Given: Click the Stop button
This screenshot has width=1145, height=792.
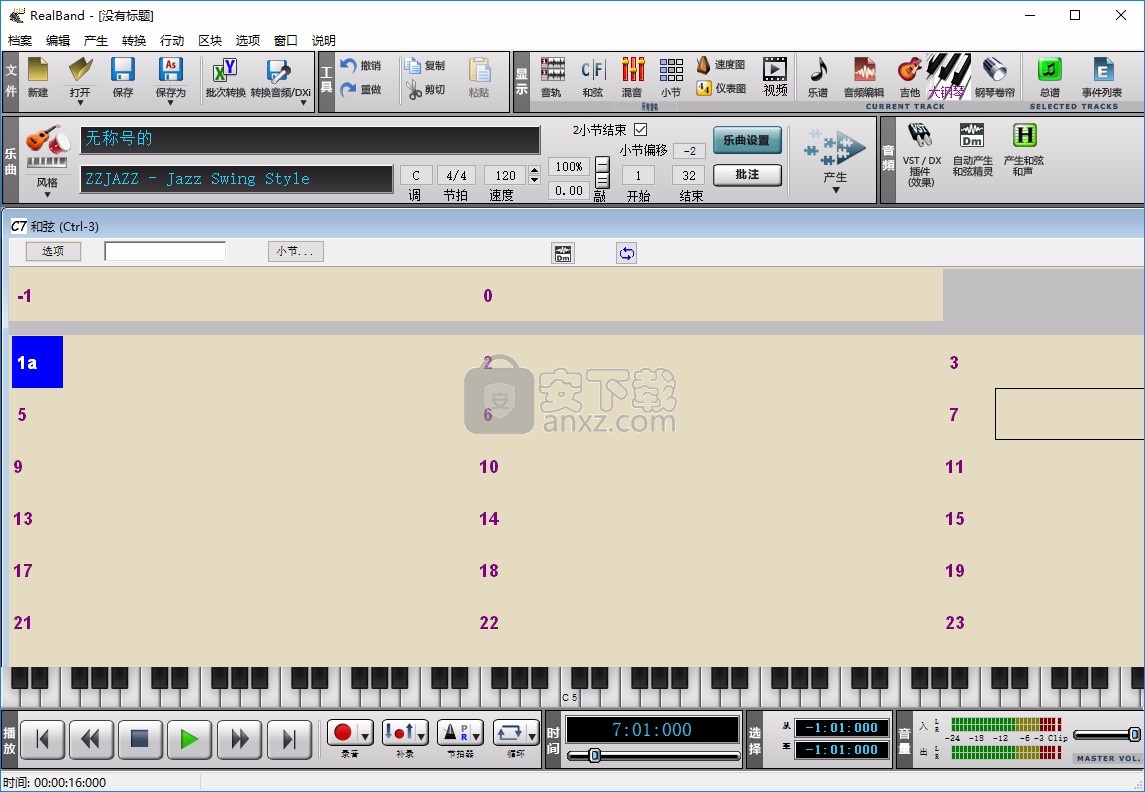Looking at the screenshot, I should tap(139, 739).
